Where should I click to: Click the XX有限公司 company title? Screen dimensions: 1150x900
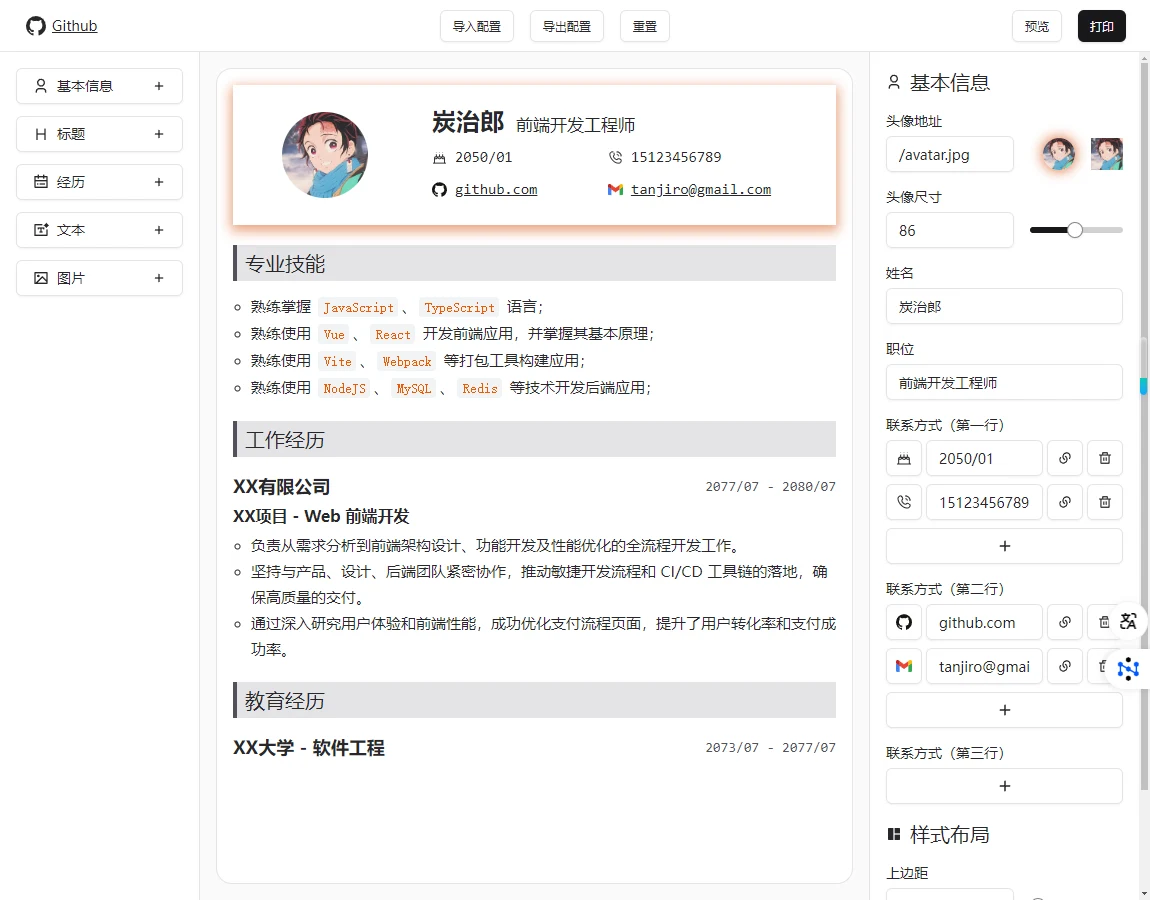click(x=282, y=487)
